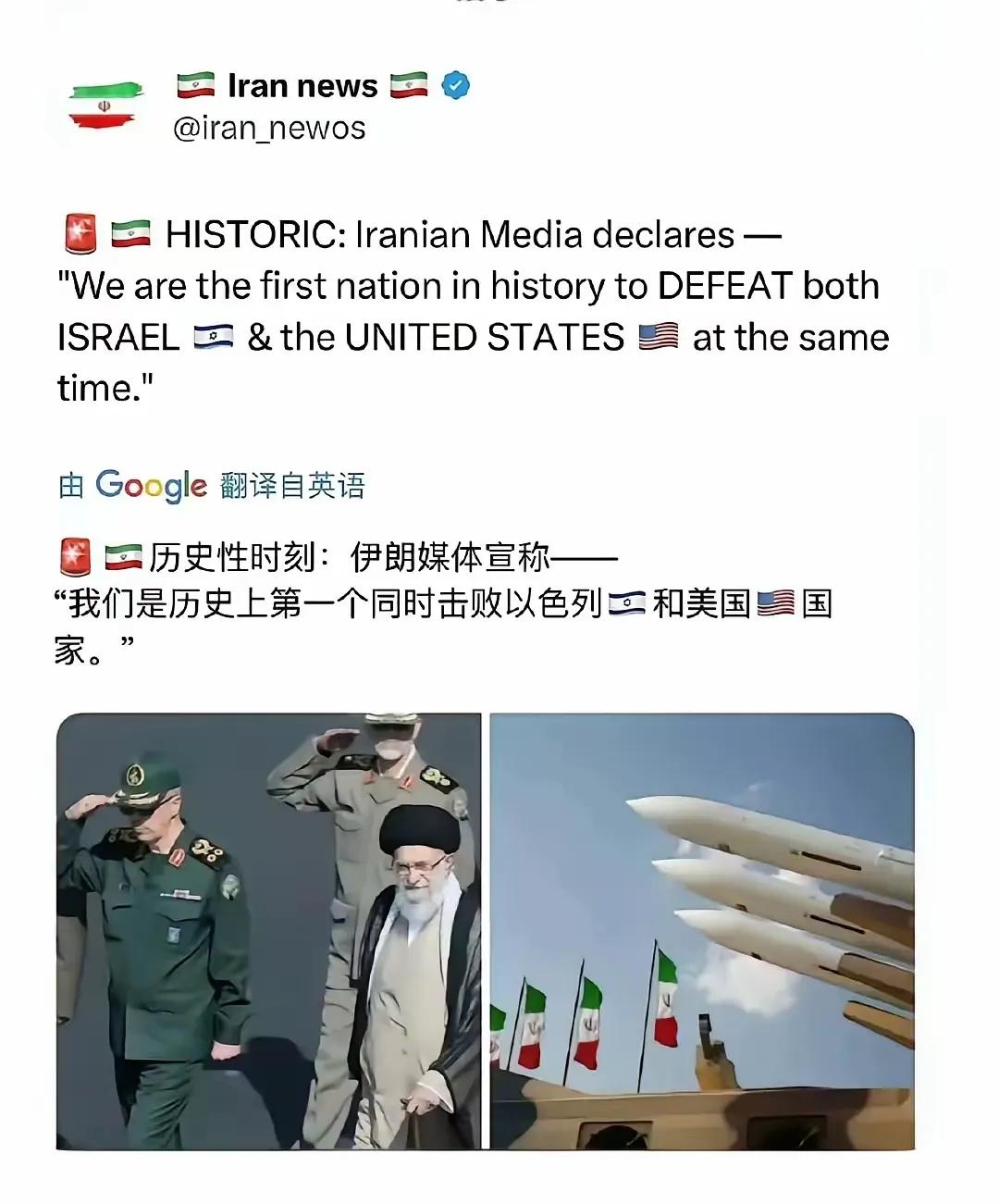This screenshot has height=1204, width=999.
Task: Click the Iran flag emoji after the account name
Action: click(x=408, y=85)
